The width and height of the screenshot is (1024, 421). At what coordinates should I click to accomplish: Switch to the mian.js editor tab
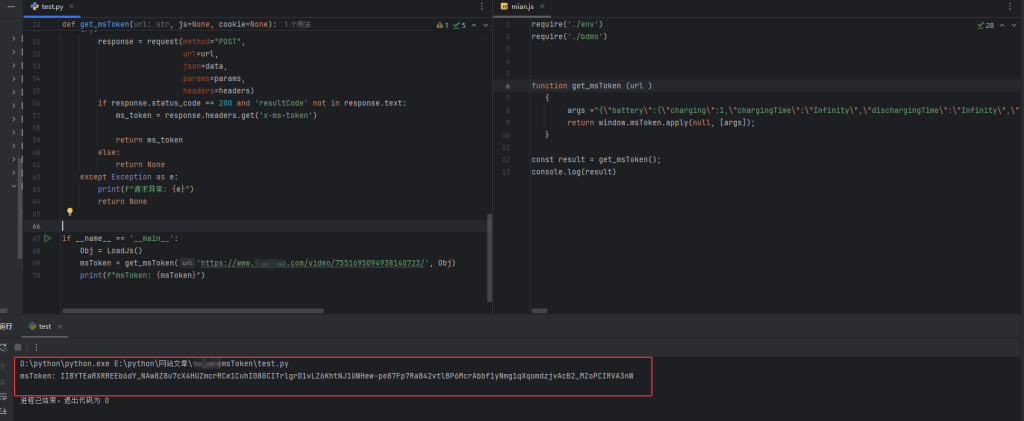pos(520,6)
